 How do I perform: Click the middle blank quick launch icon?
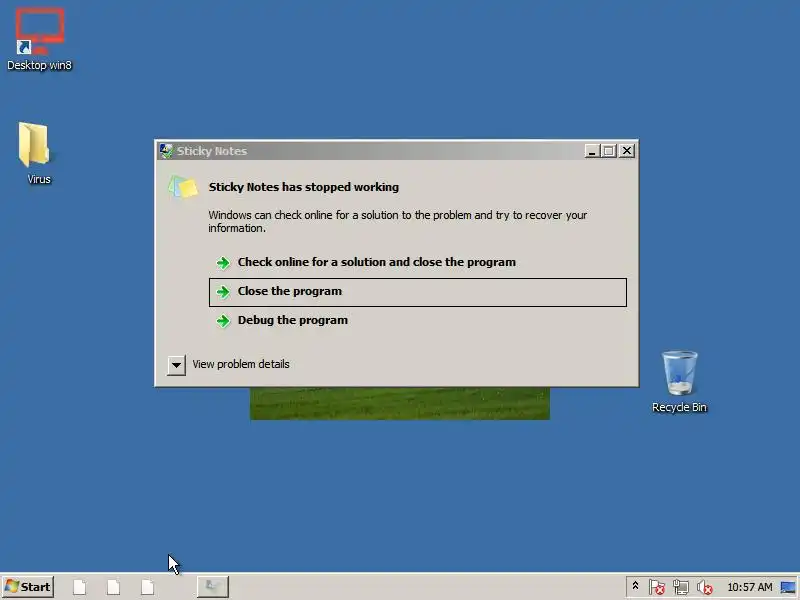pyautogui.click(x=113, y=587)
